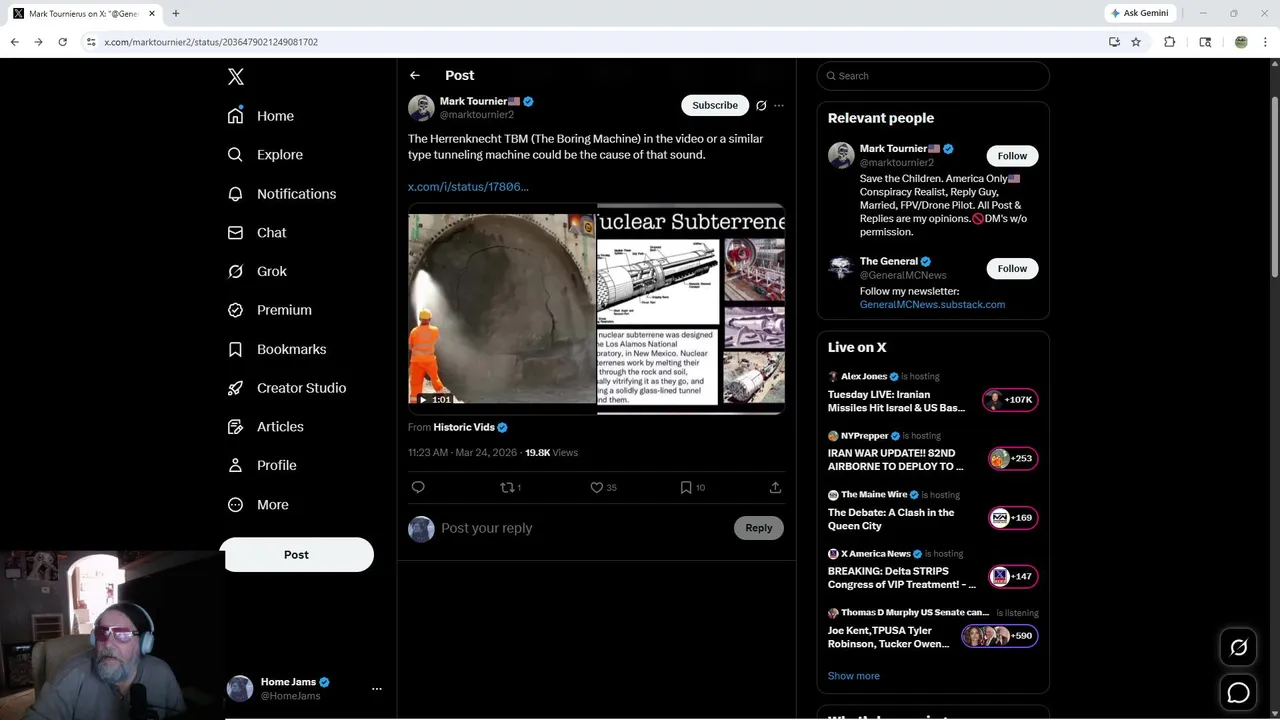Click the big Post button
The height and width of the screenshot is (720, 1280).
point(297,555)
